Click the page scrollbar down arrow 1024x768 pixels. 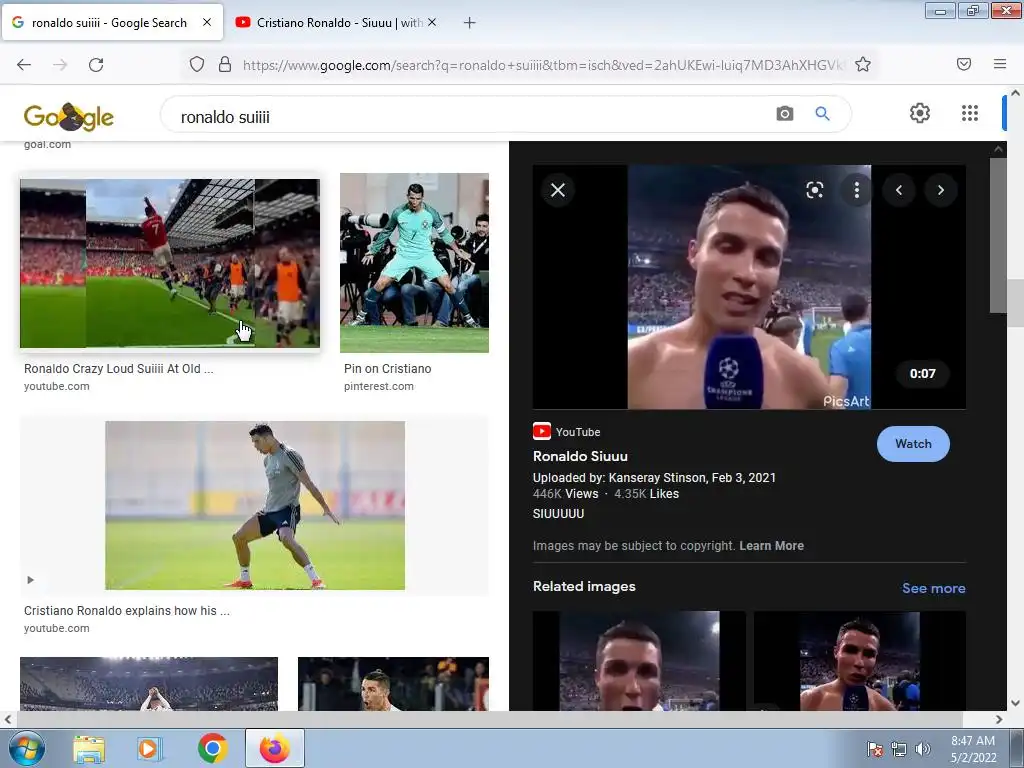(x=1015, y=703)
